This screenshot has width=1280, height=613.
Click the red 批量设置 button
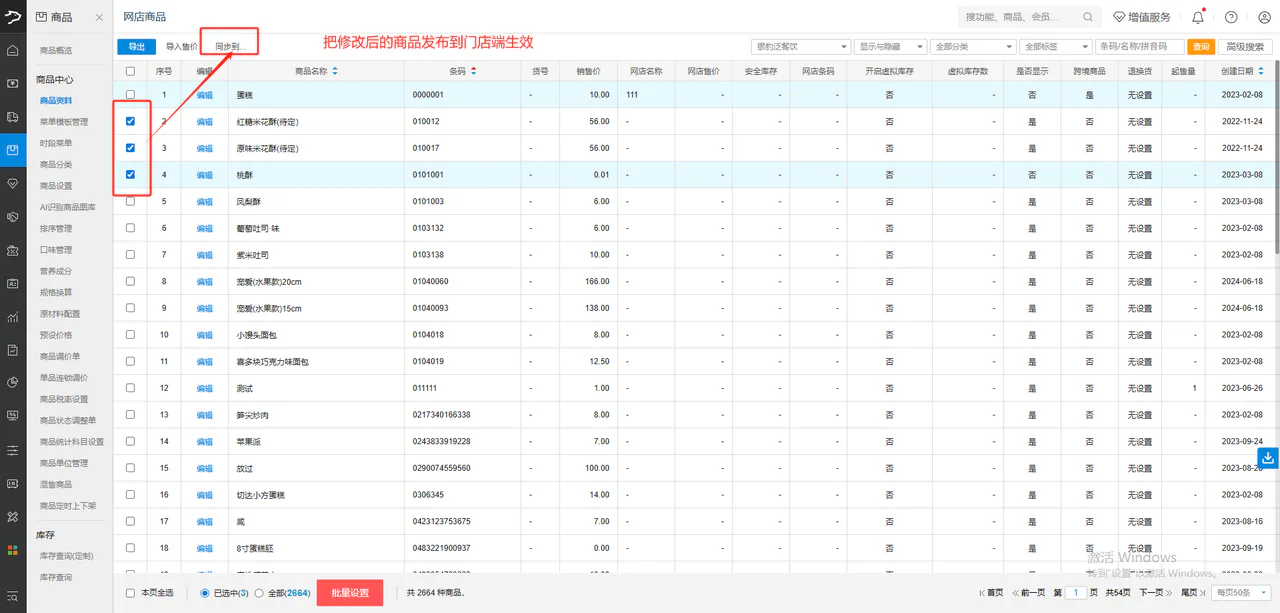point(350,593)
